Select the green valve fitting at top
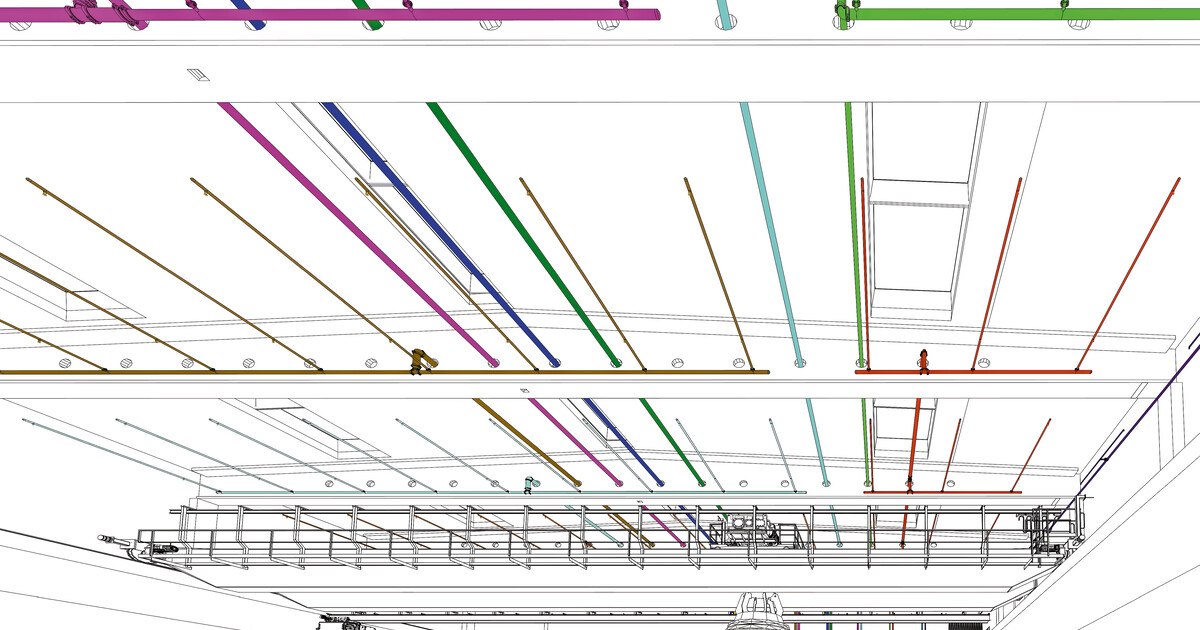This screenshot has width=1200, height=630. (x=845, y=12)
